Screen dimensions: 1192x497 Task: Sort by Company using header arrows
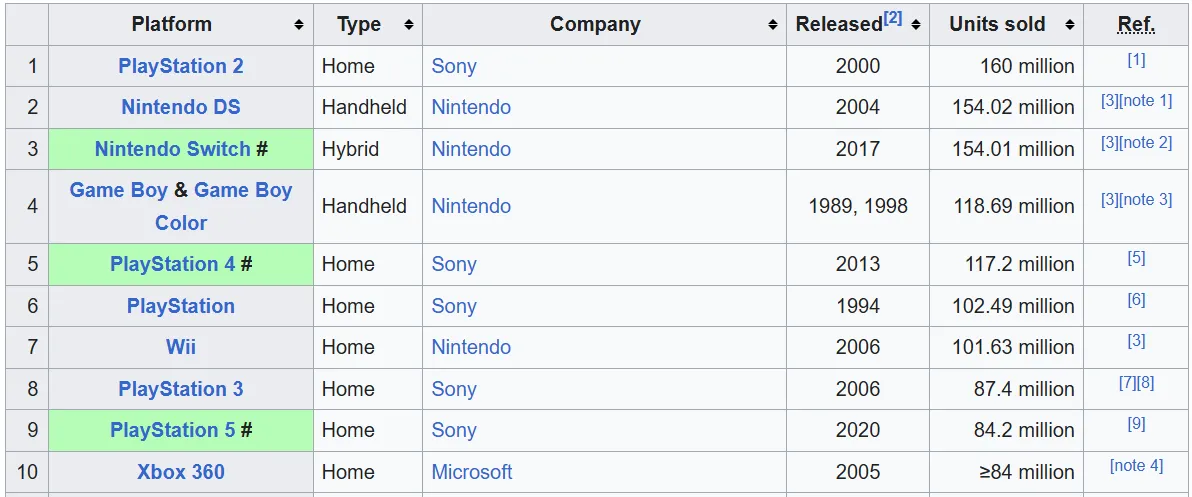pos(772,25)
